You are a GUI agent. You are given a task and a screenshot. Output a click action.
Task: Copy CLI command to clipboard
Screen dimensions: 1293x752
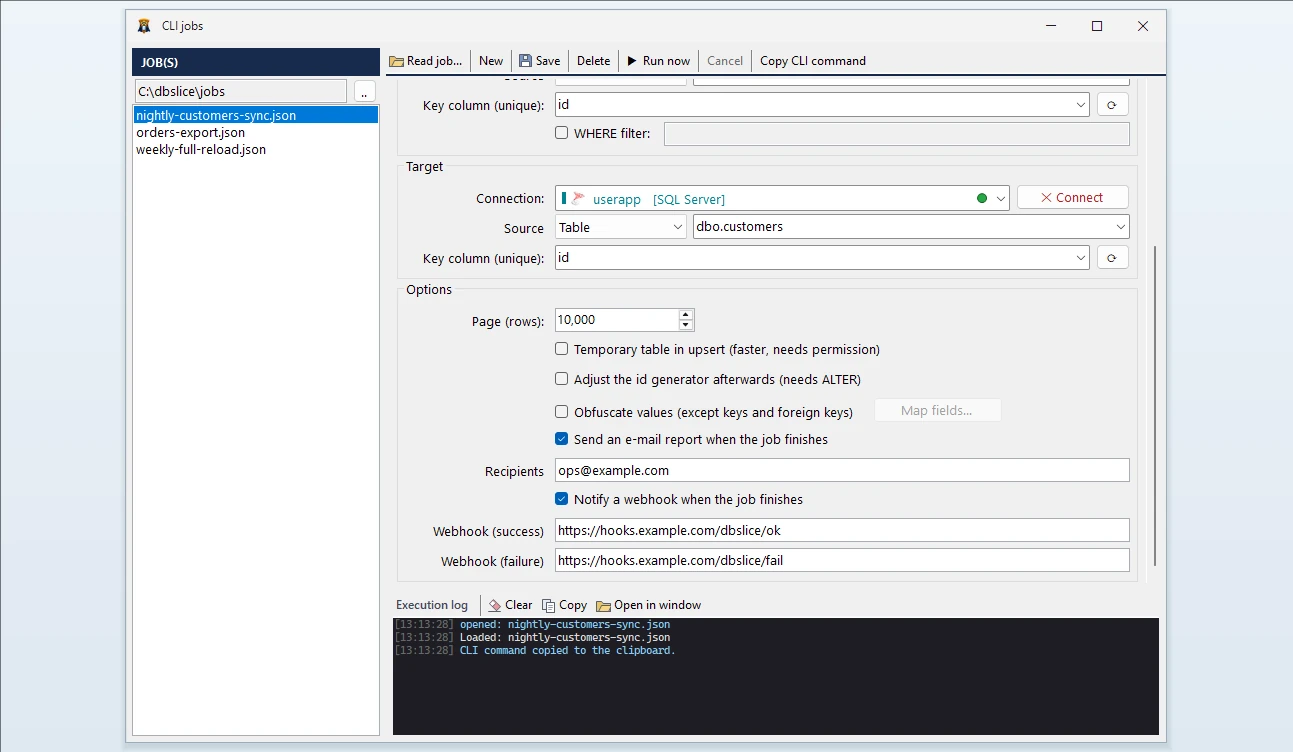coord(813,60)
